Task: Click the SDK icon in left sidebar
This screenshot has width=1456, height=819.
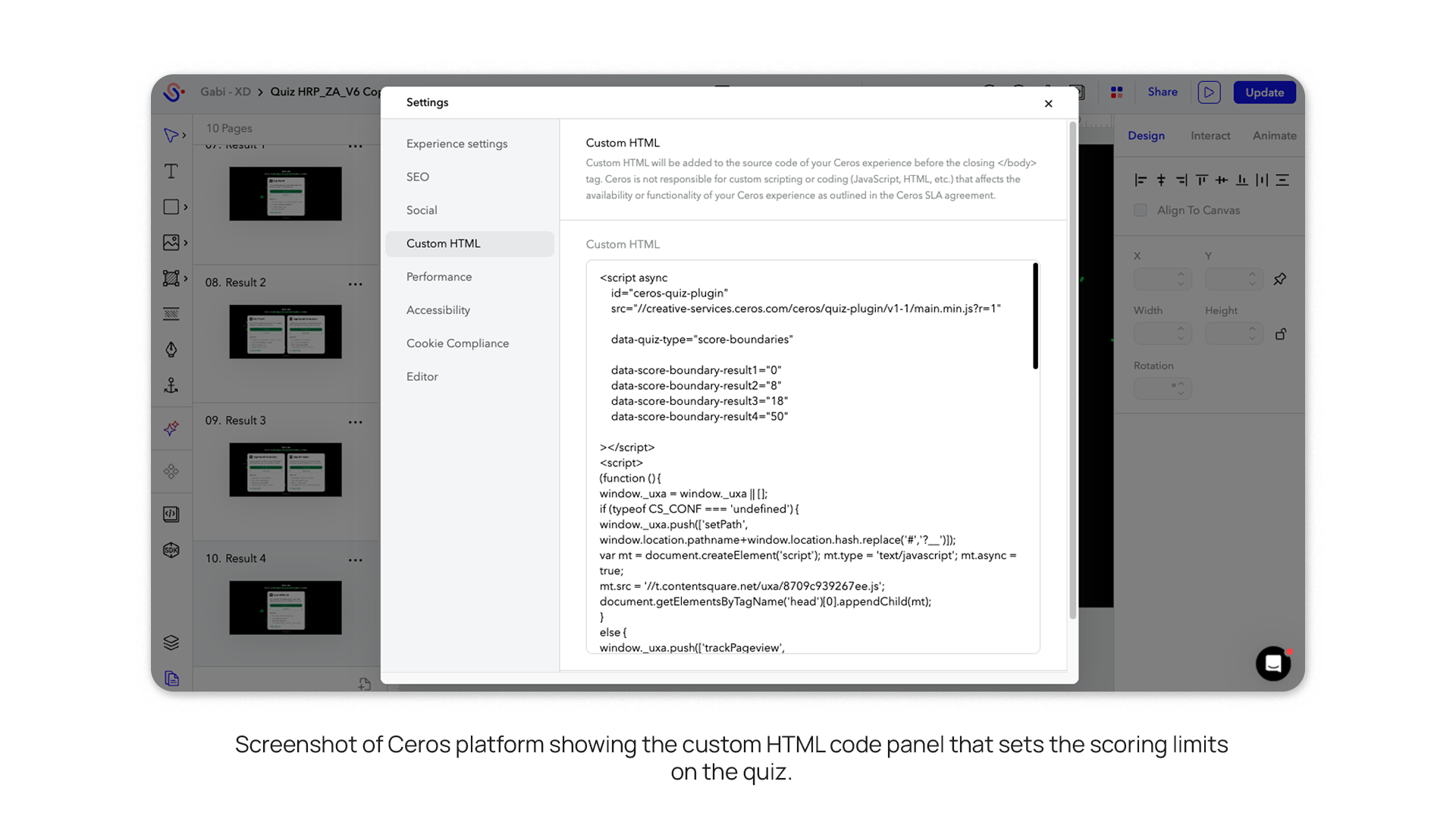Action: [171, 550]
